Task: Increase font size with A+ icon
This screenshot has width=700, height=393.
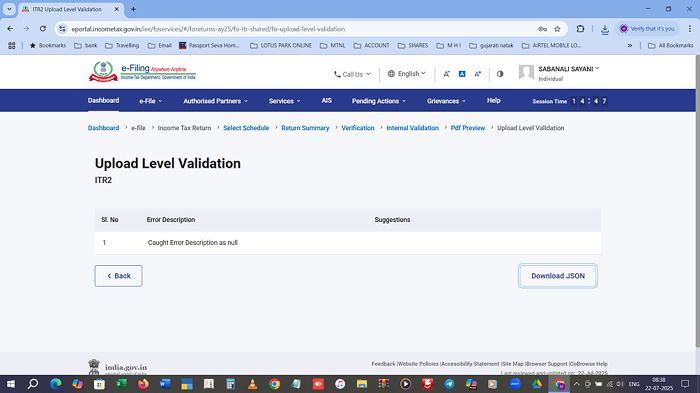Action: (x=478, y=74)
